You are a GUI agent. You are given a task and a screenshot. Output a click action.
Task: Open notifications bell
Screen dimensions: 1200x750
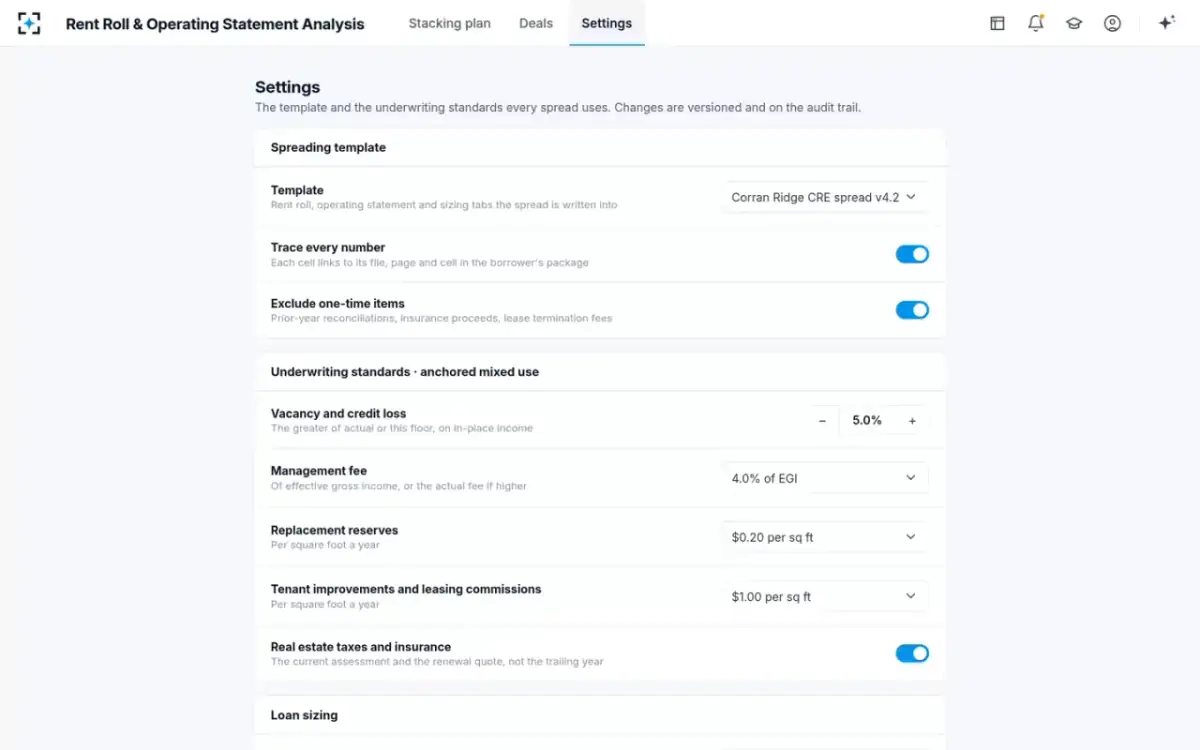(1036, 23)
